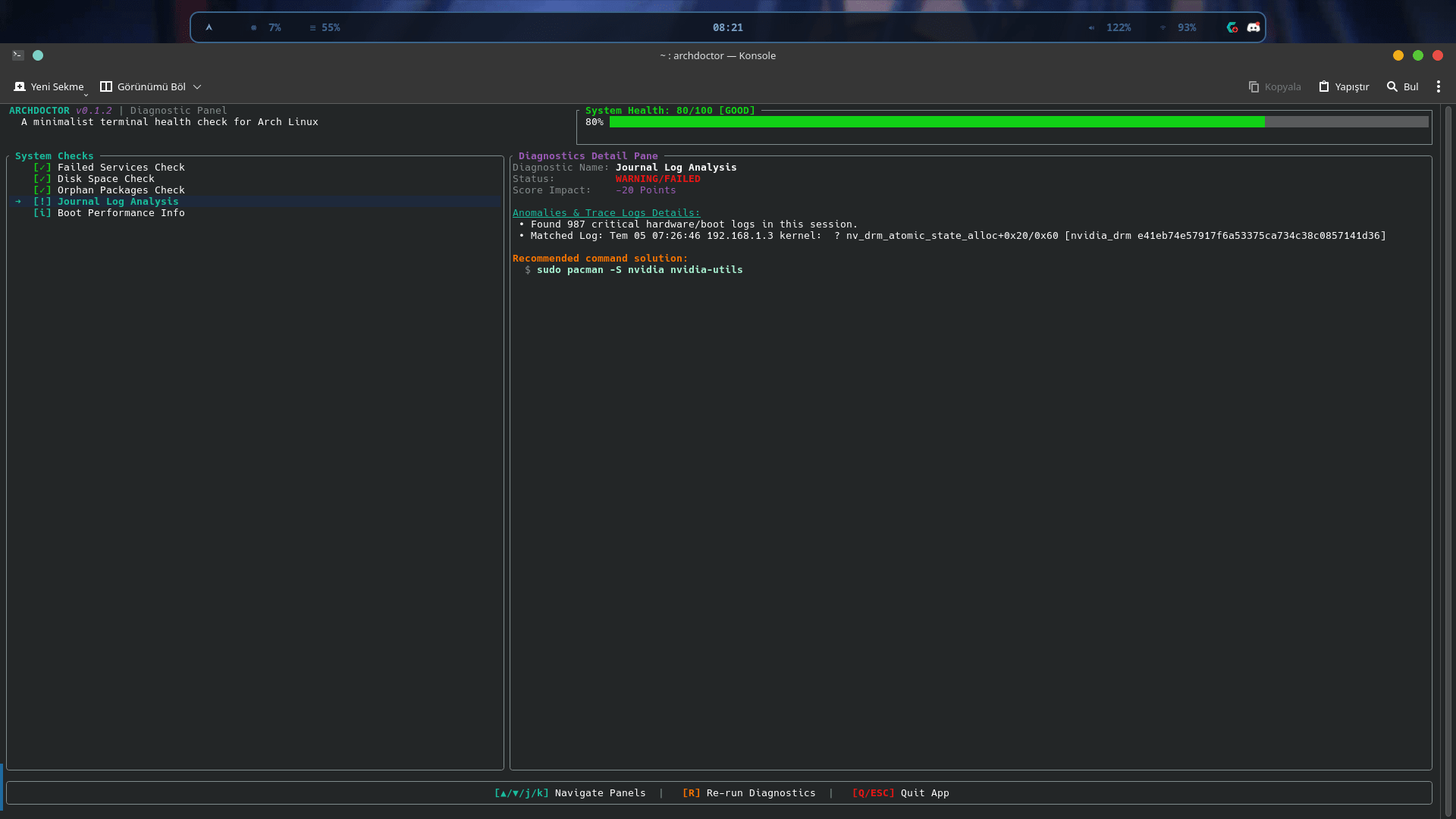
Task: Open the Discord tray icon
Action: click(1254, 27)
